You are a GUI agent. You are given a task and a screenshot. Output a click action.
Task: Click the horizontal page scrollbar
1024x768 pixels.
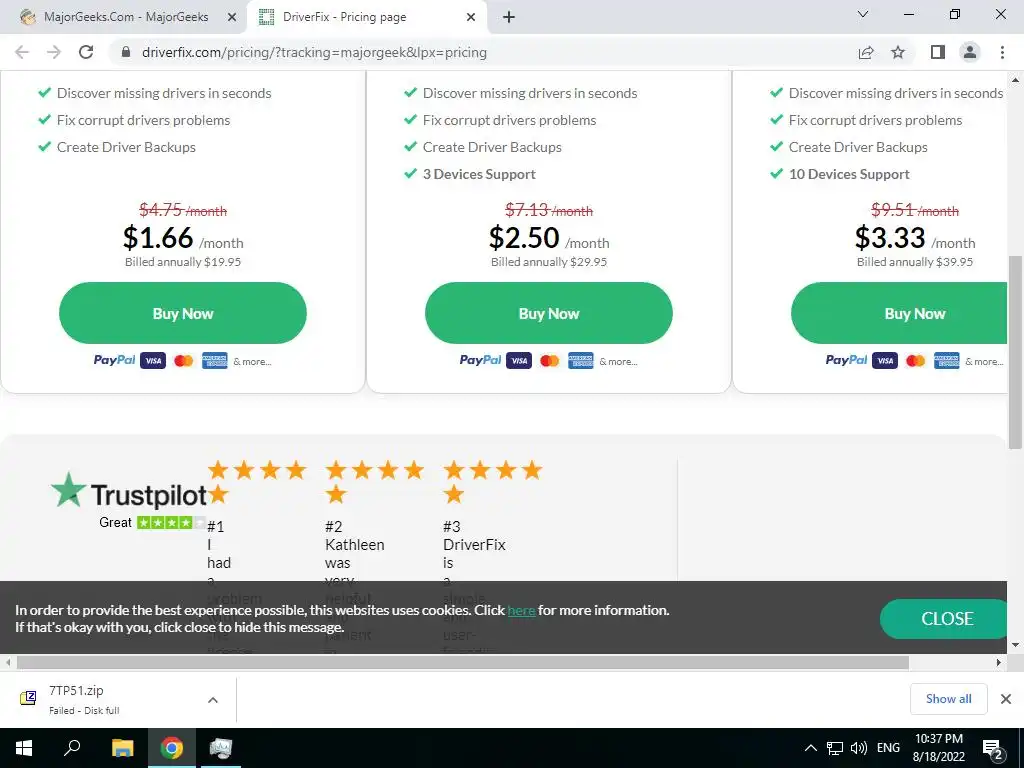point(462,662)
